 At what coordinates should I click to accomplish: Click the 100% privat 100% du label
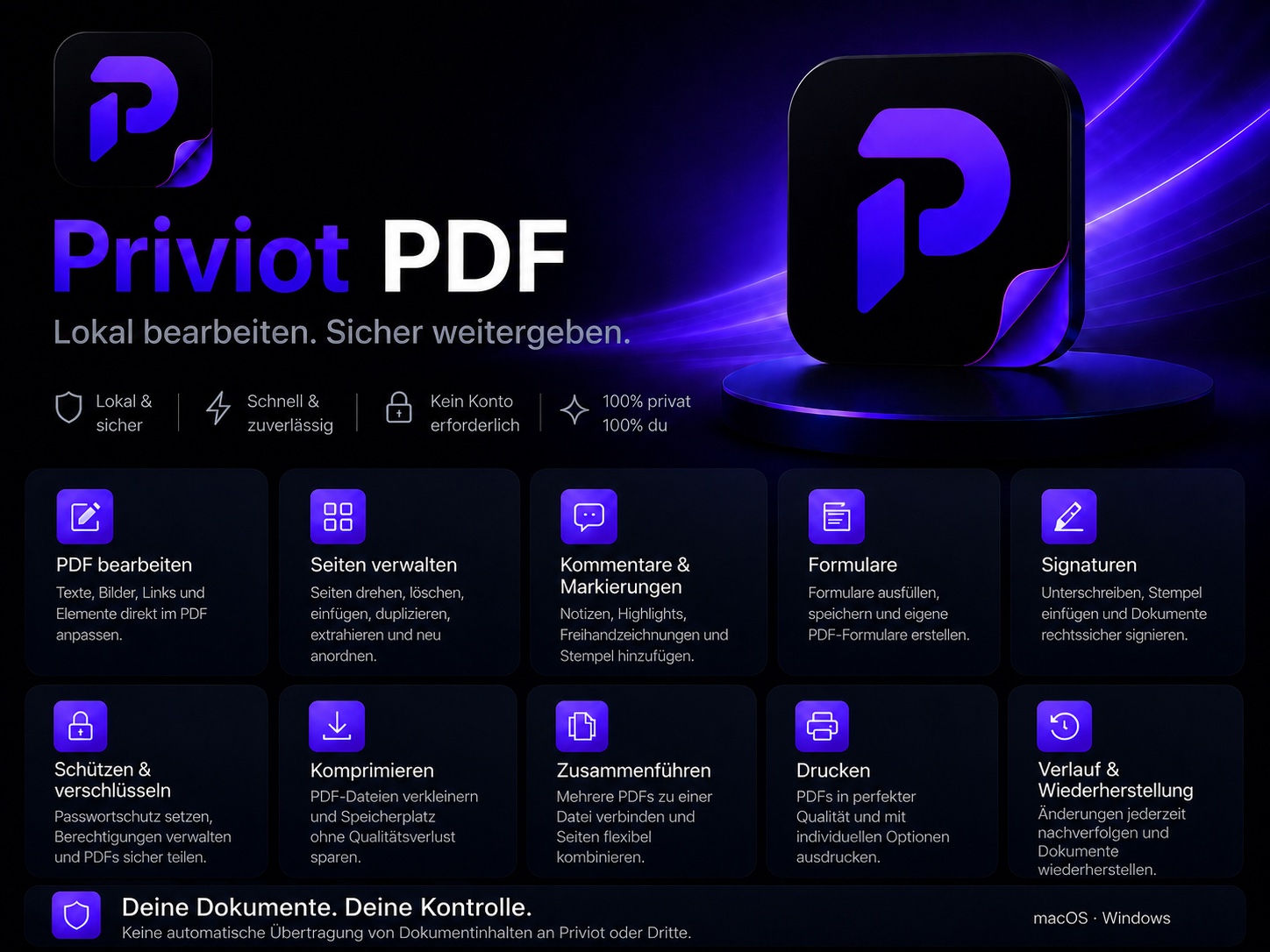(x=646, y=413)
